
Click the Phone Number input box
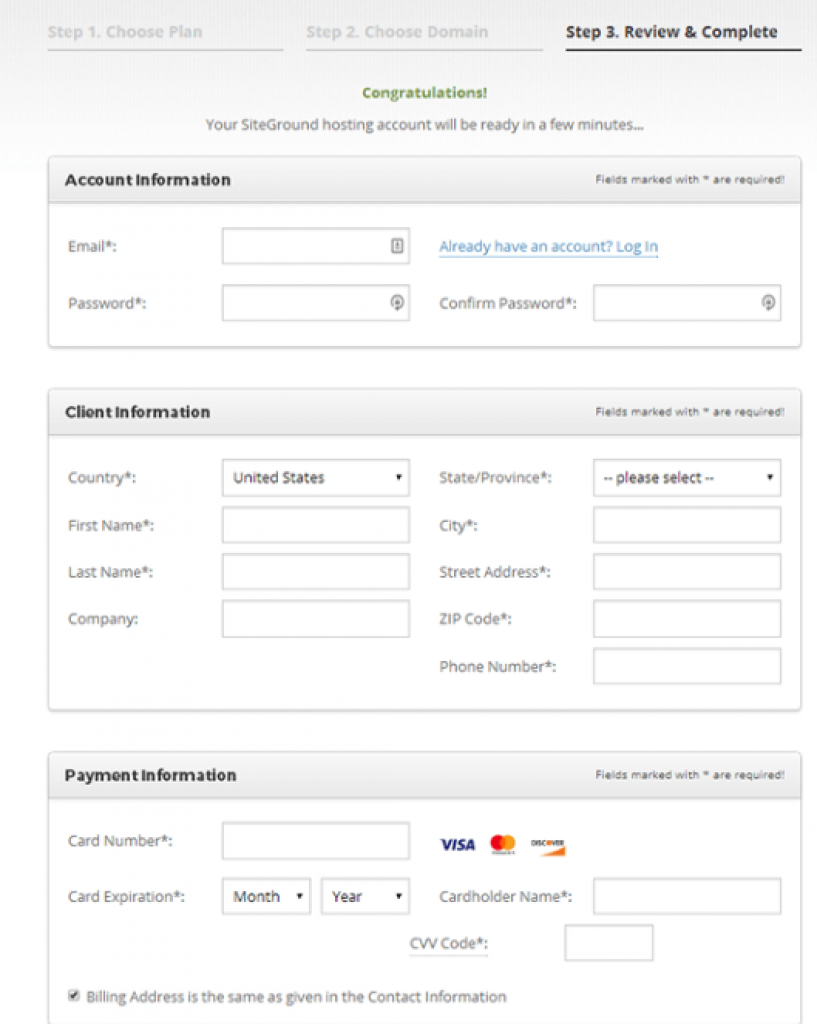687,665
